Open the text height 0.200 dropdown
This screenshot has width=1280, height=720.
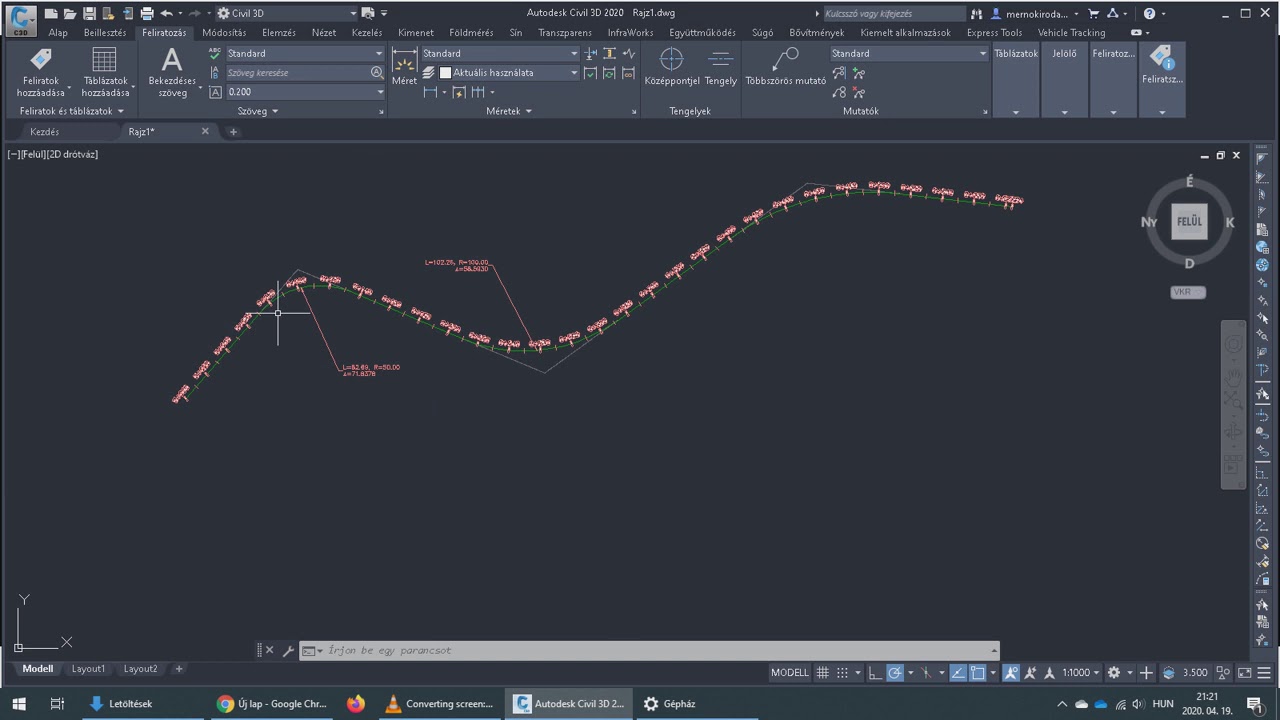coord(379,92)
